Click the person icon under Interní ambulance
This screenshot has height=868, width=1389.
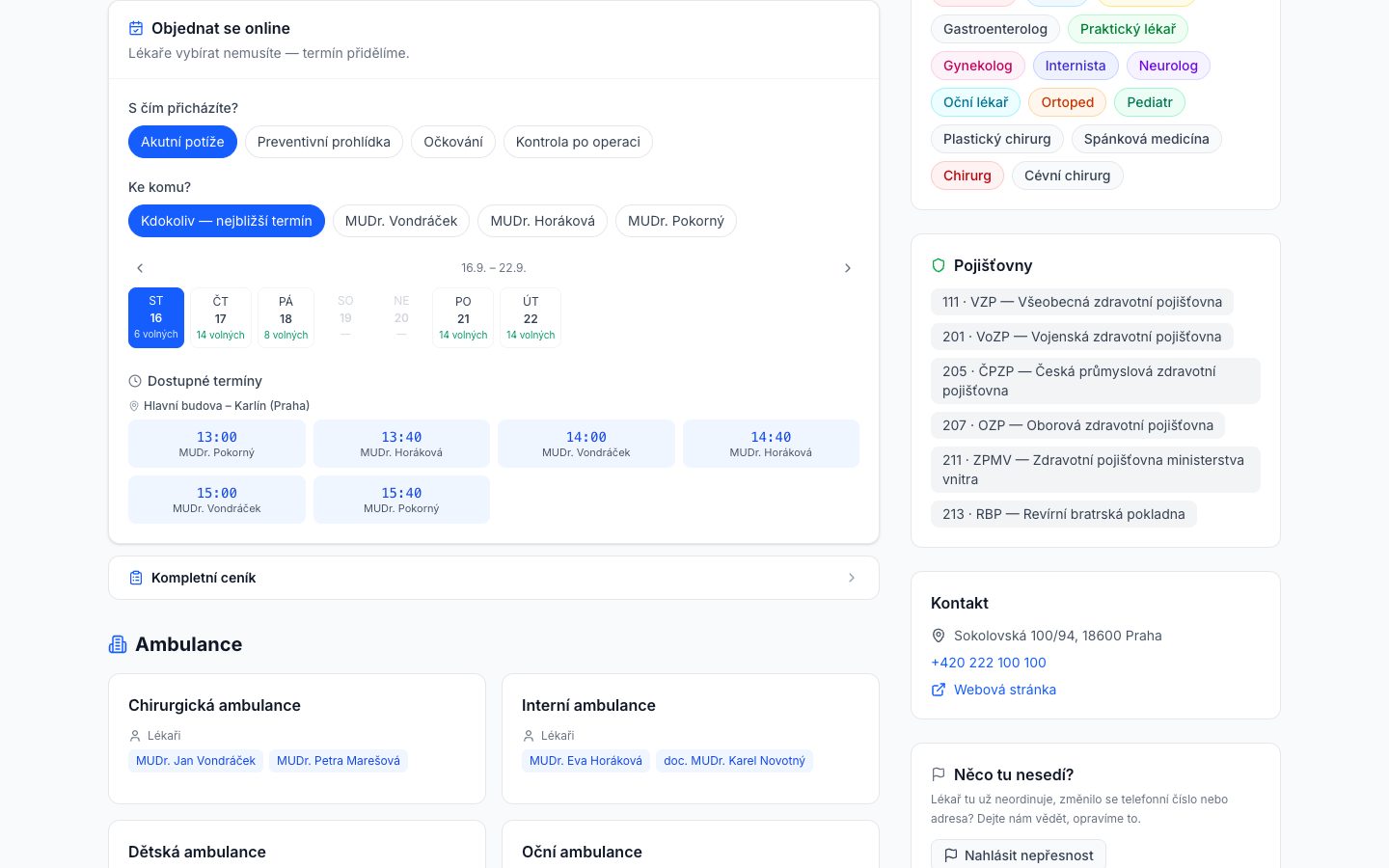coord(529,736)
